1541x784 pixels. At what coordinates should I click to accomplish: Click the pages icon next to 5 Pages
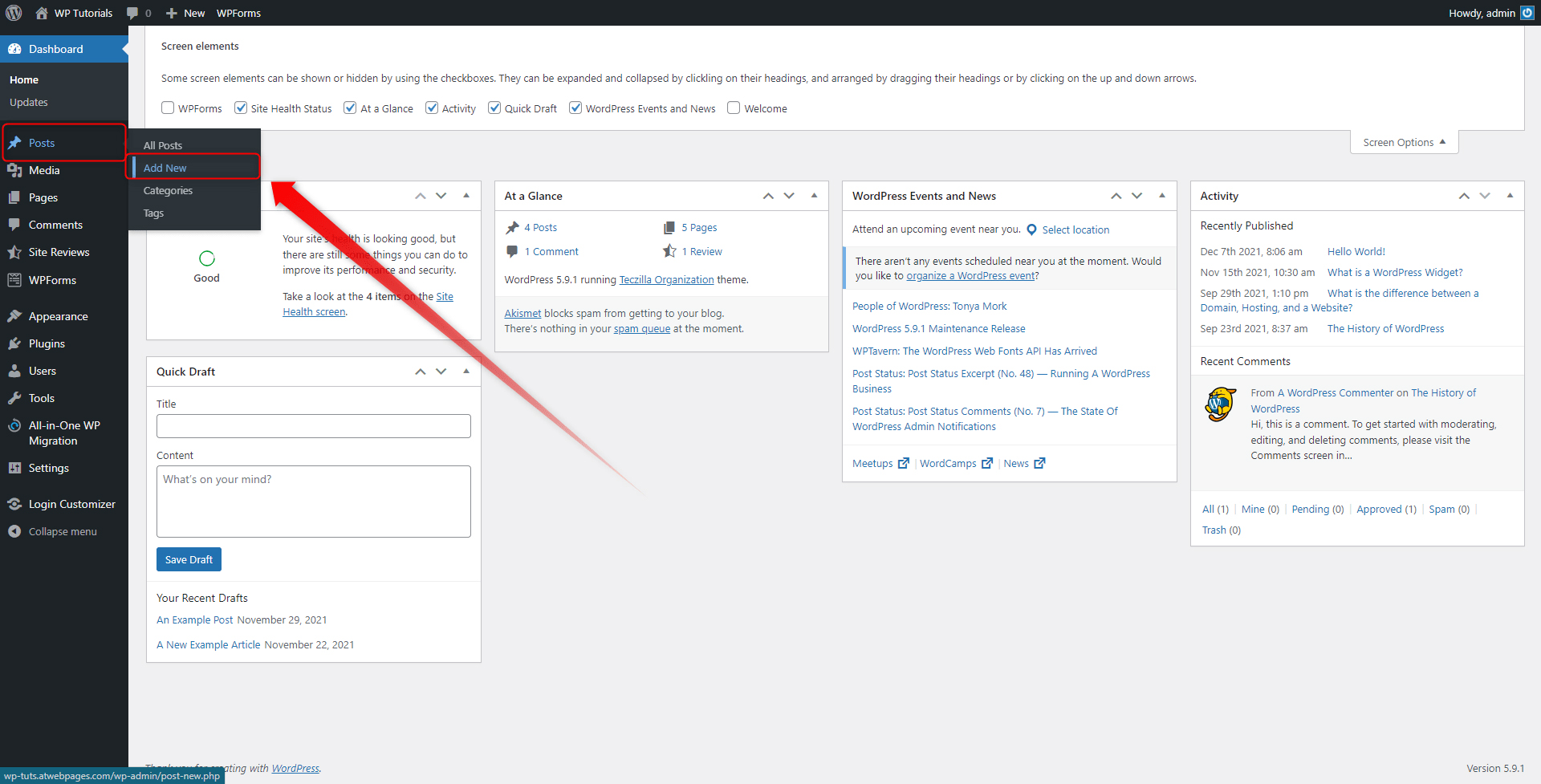click(x=669, y=228)
